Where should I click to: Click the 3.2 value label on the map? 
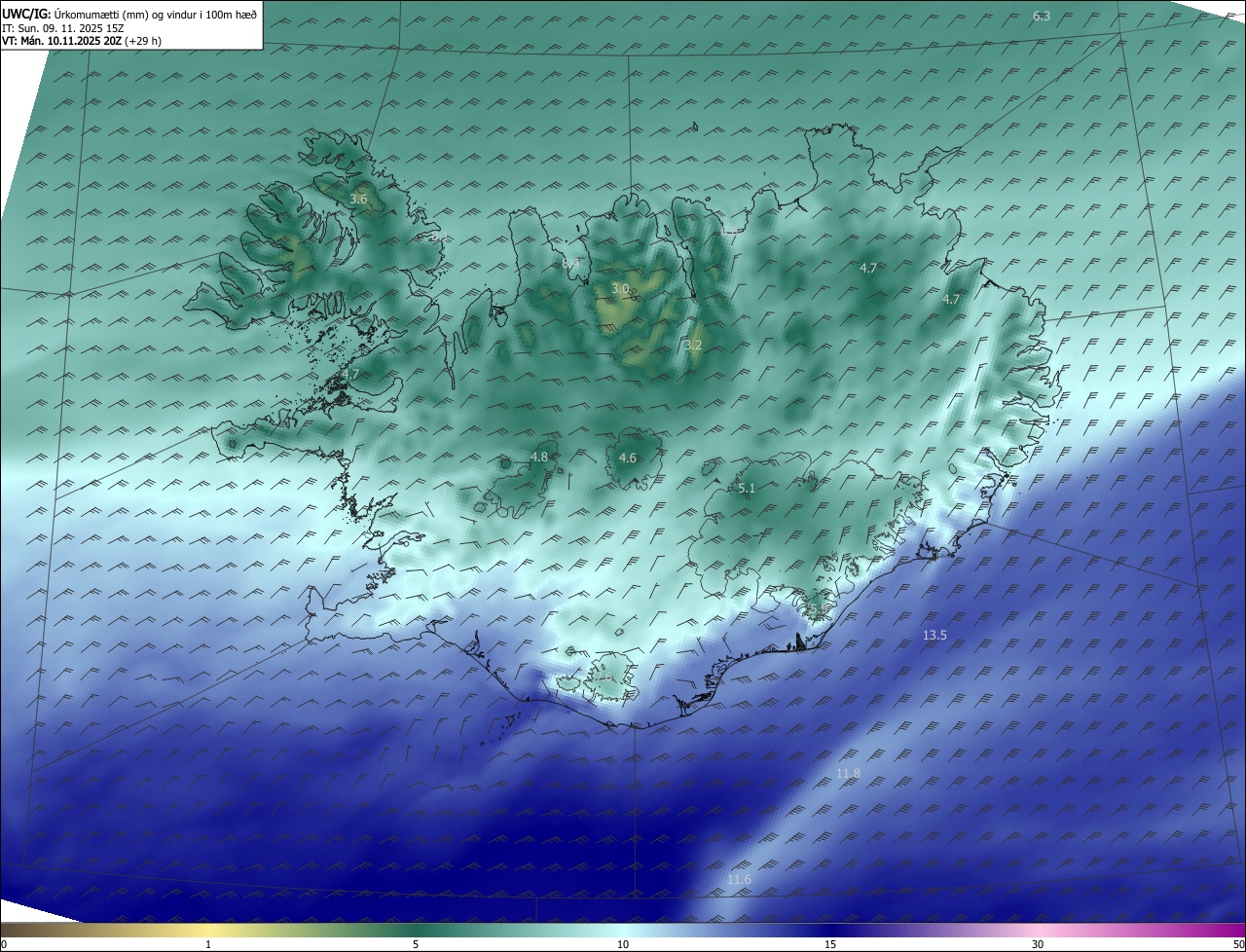point(693,346)
